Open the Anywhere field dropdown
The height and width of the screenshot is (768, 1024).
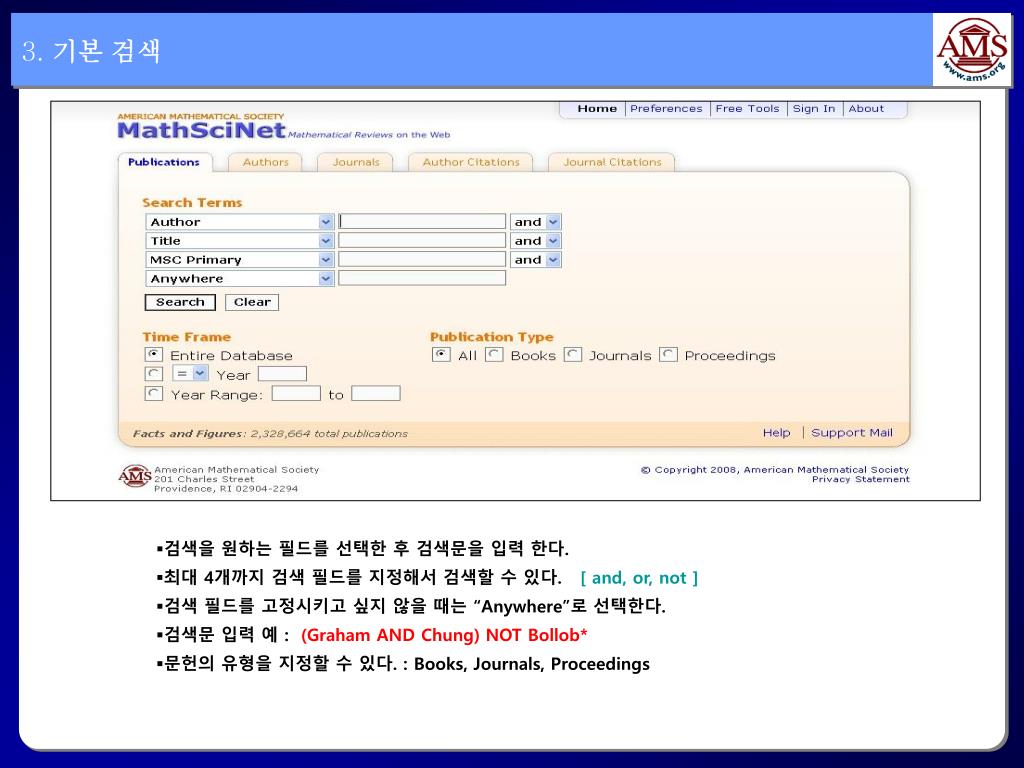coord(240,279)
